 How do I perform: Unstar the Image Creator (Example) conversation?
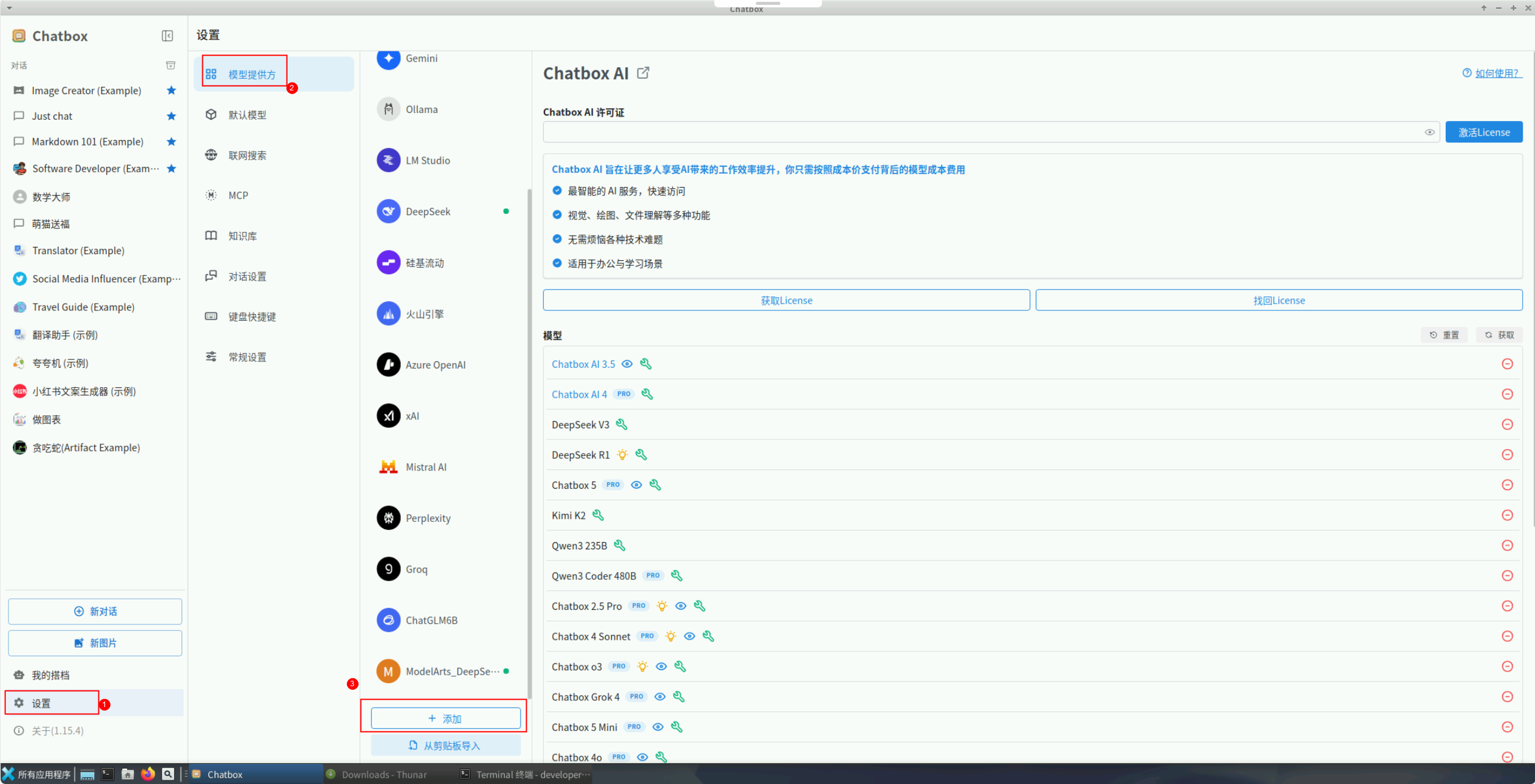(x=171, y=90)
